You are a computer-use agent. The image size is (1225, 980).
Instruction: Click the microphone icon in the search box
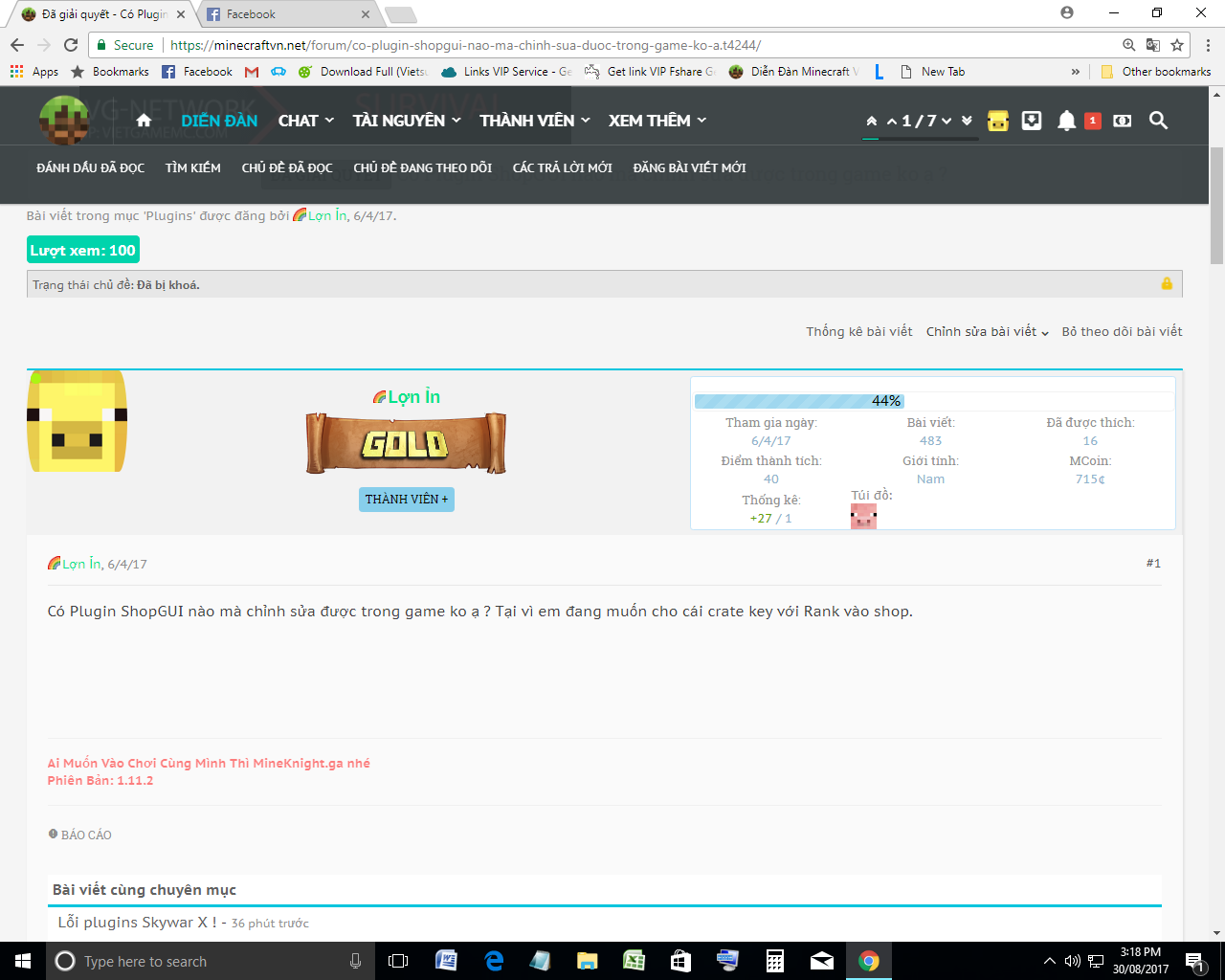coord(355,961)
